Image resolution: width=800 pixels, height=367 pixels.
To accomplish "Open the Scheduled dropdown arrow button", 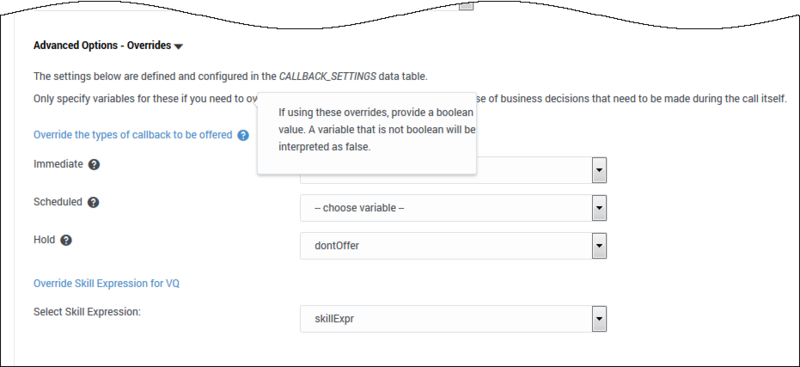I will point(599,208).
